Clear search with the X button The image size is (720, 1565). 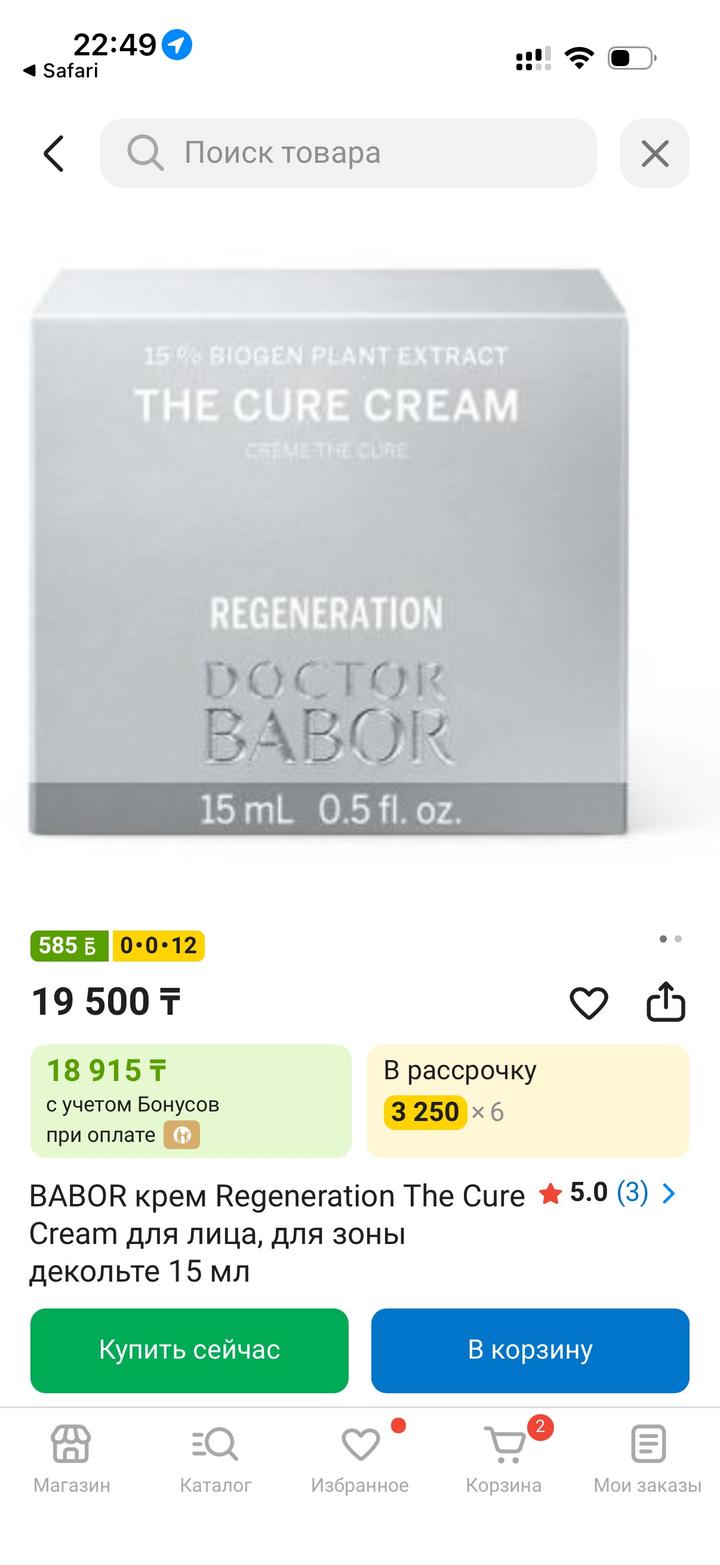655,154
